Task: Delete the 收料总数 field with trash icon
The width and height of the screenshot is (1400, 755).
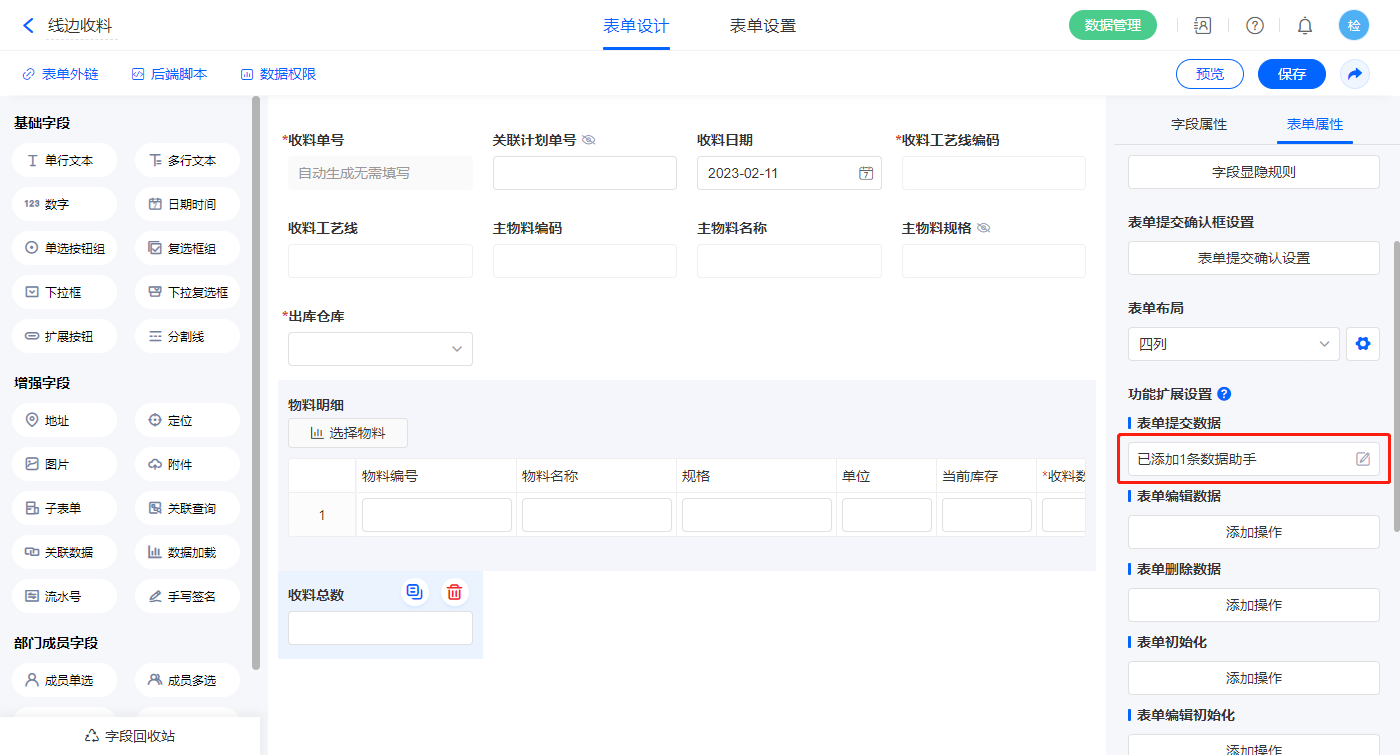Action: point(454,592)
